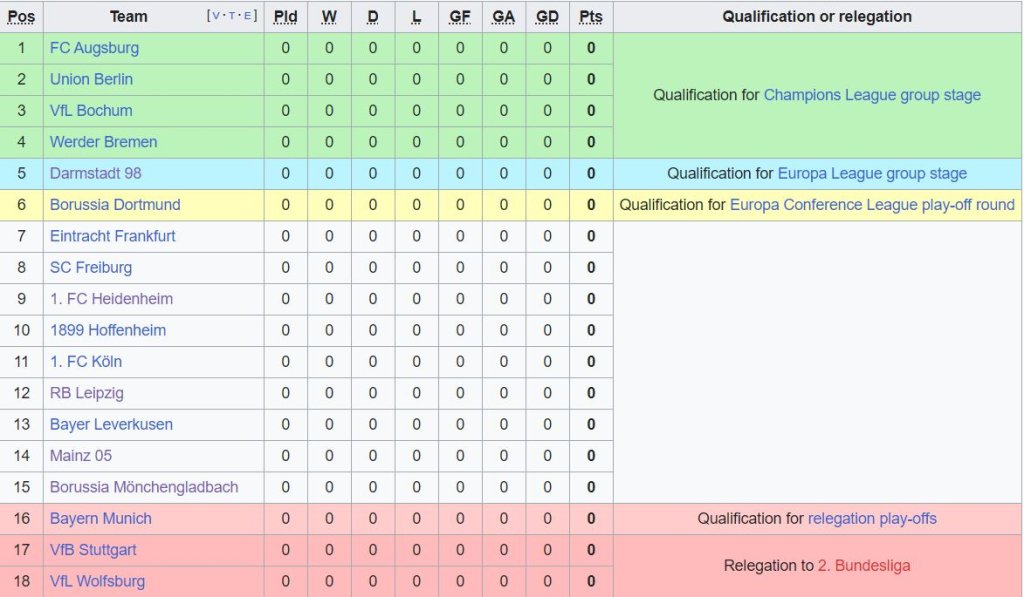The image size is (1024, 597).
Task: Open VfL Bochum team page
Action: pyautogui.click(x=91, y=110)
